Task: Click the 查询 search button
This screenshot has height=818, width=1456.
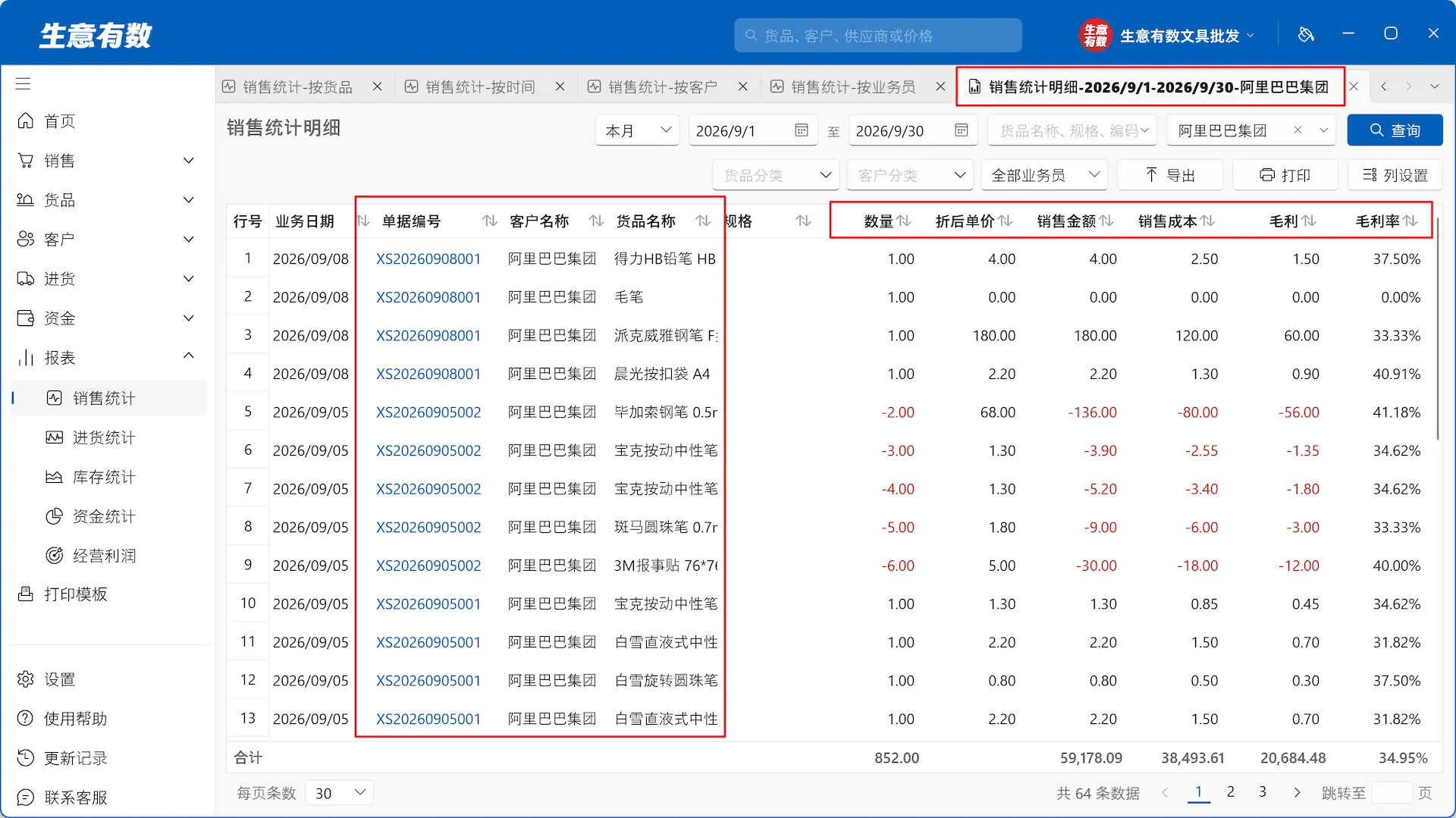Action: click(1395, 130)
